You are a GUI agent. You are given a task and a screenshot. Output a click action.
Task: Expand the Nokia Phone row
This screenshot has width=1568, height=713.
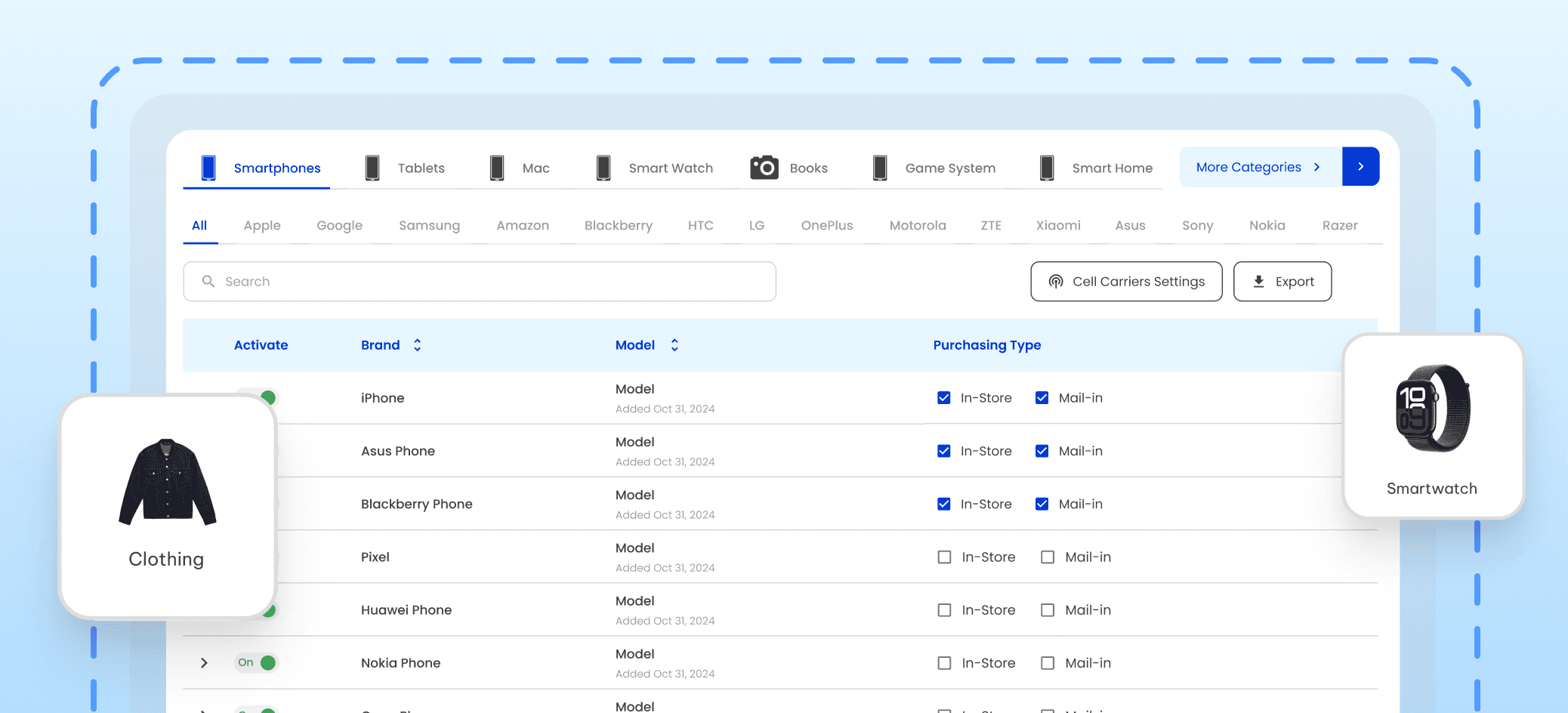204,662
